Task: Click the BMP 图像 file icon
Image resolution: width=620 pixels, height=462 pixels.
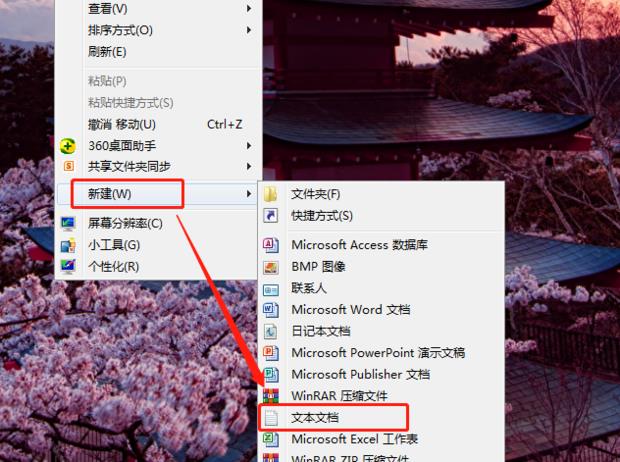Action: pos(270,267)
